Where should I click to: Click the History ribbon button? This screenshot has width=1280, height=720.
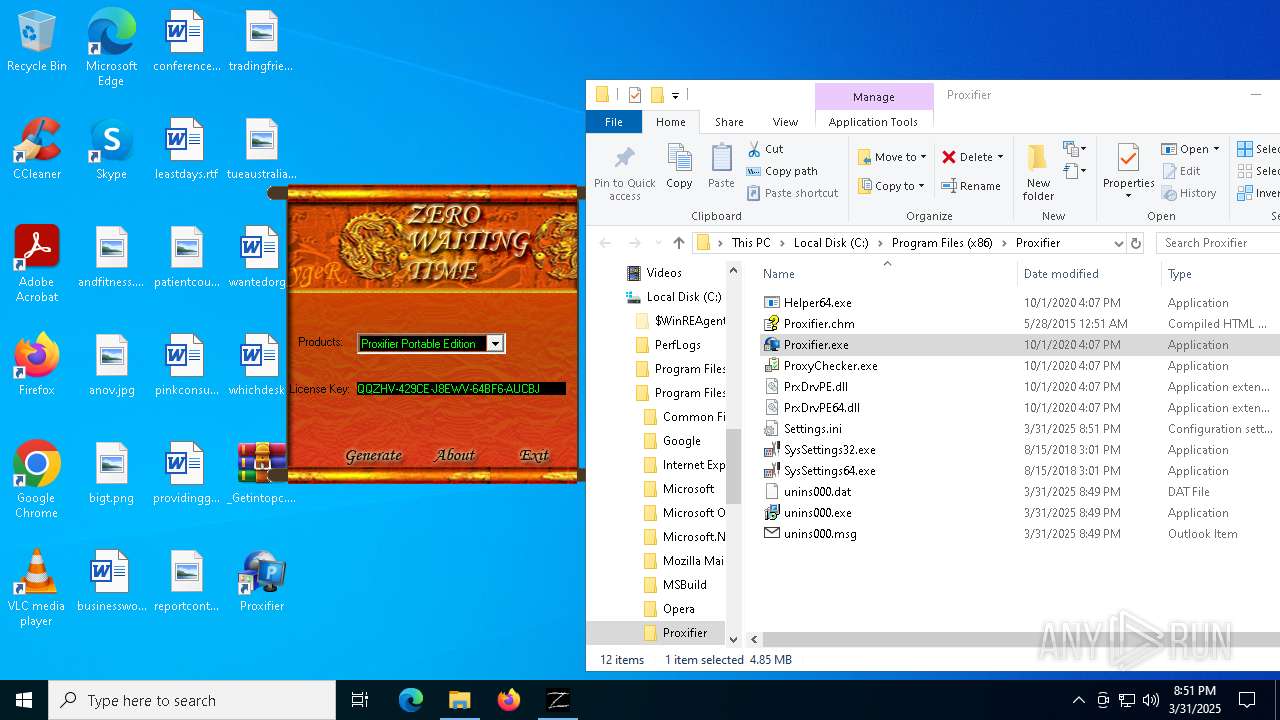coord(1189,193)
